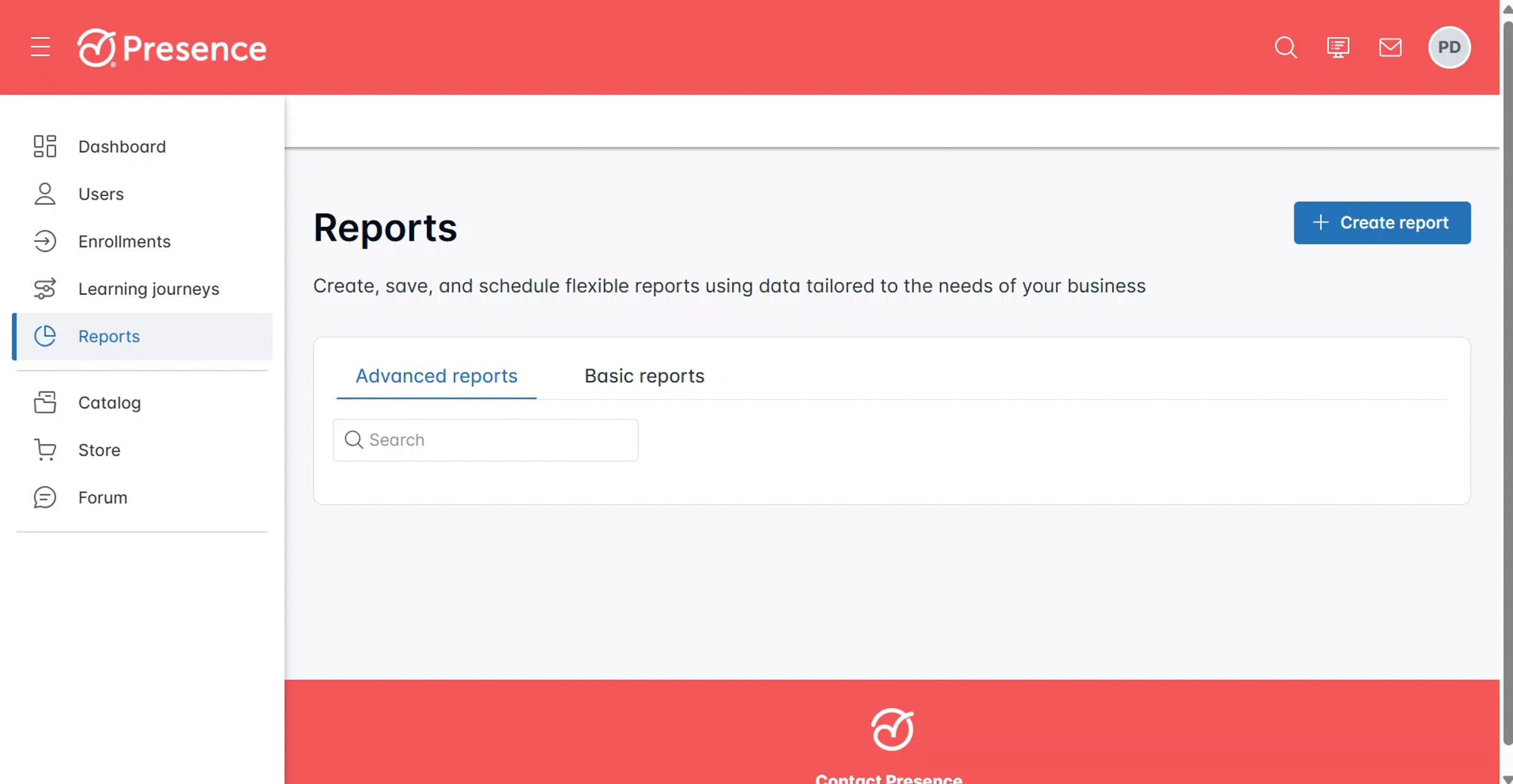Open Learning journeys in sidebar
This screenshot has height=784, width=1513.
point(148,289)
